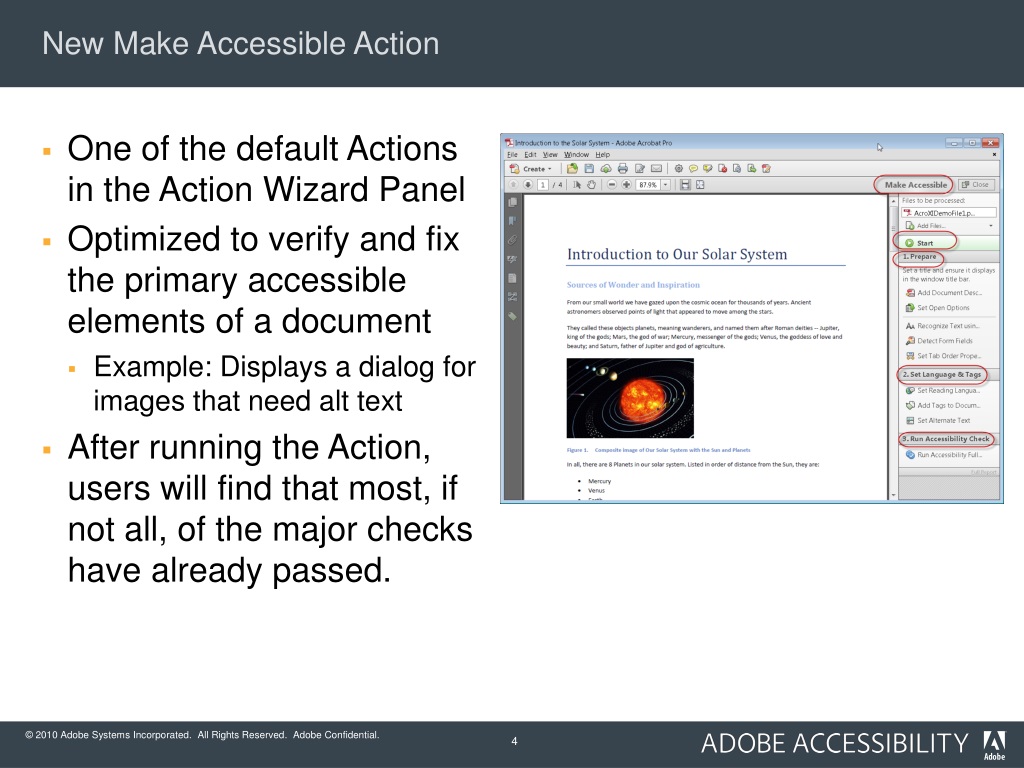Click the zoom in plus icon

(x=626, y=185)
